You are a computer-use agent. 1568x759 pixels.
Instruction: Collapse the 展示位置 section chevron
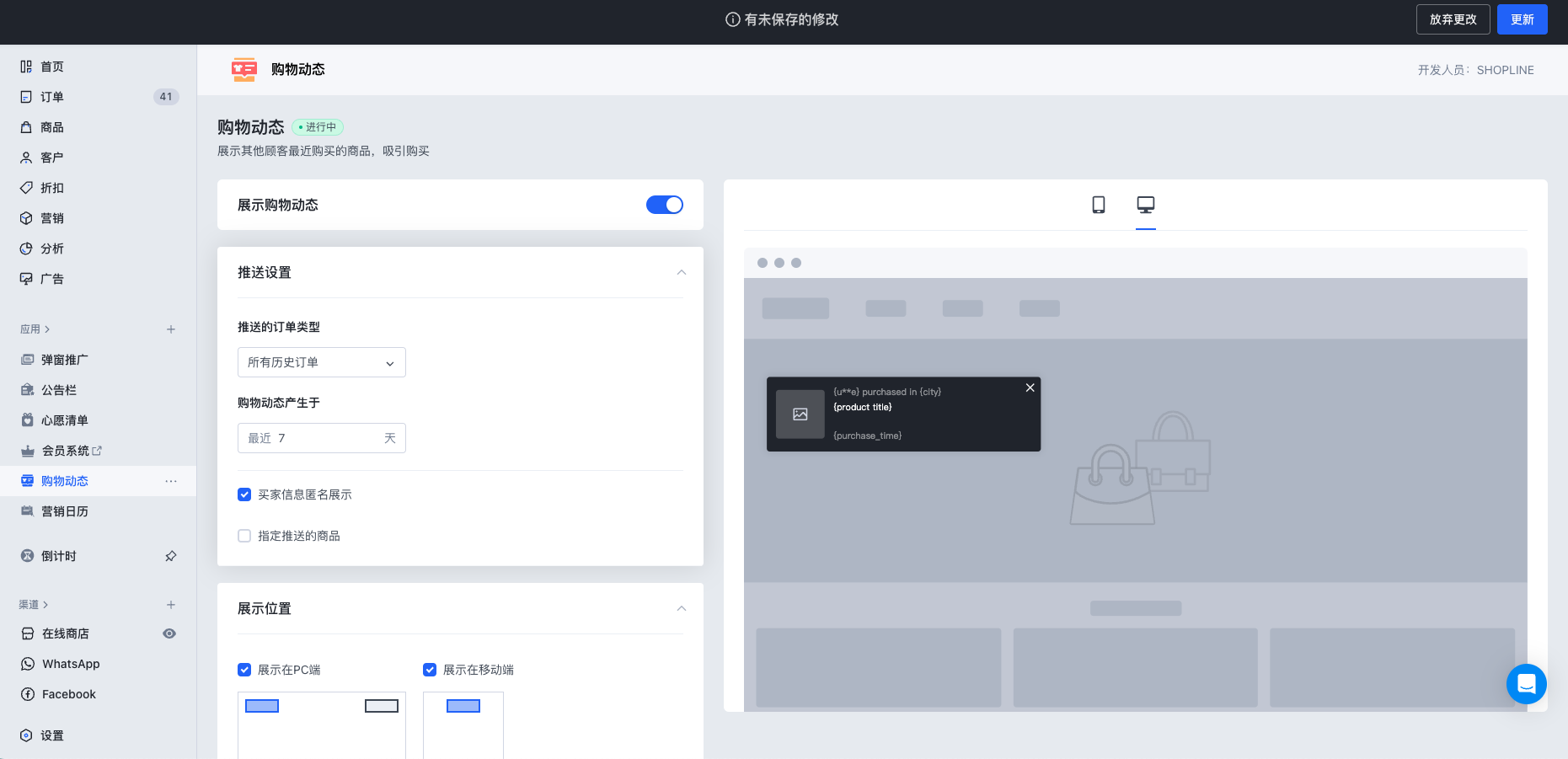[x=682, y=608]
